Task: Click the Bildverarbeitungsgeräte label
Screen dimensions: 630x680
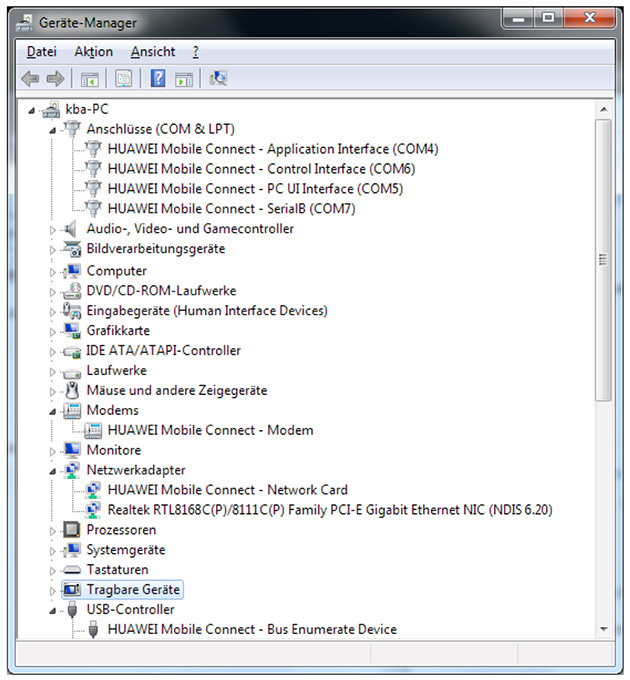Action: (156, 248)
